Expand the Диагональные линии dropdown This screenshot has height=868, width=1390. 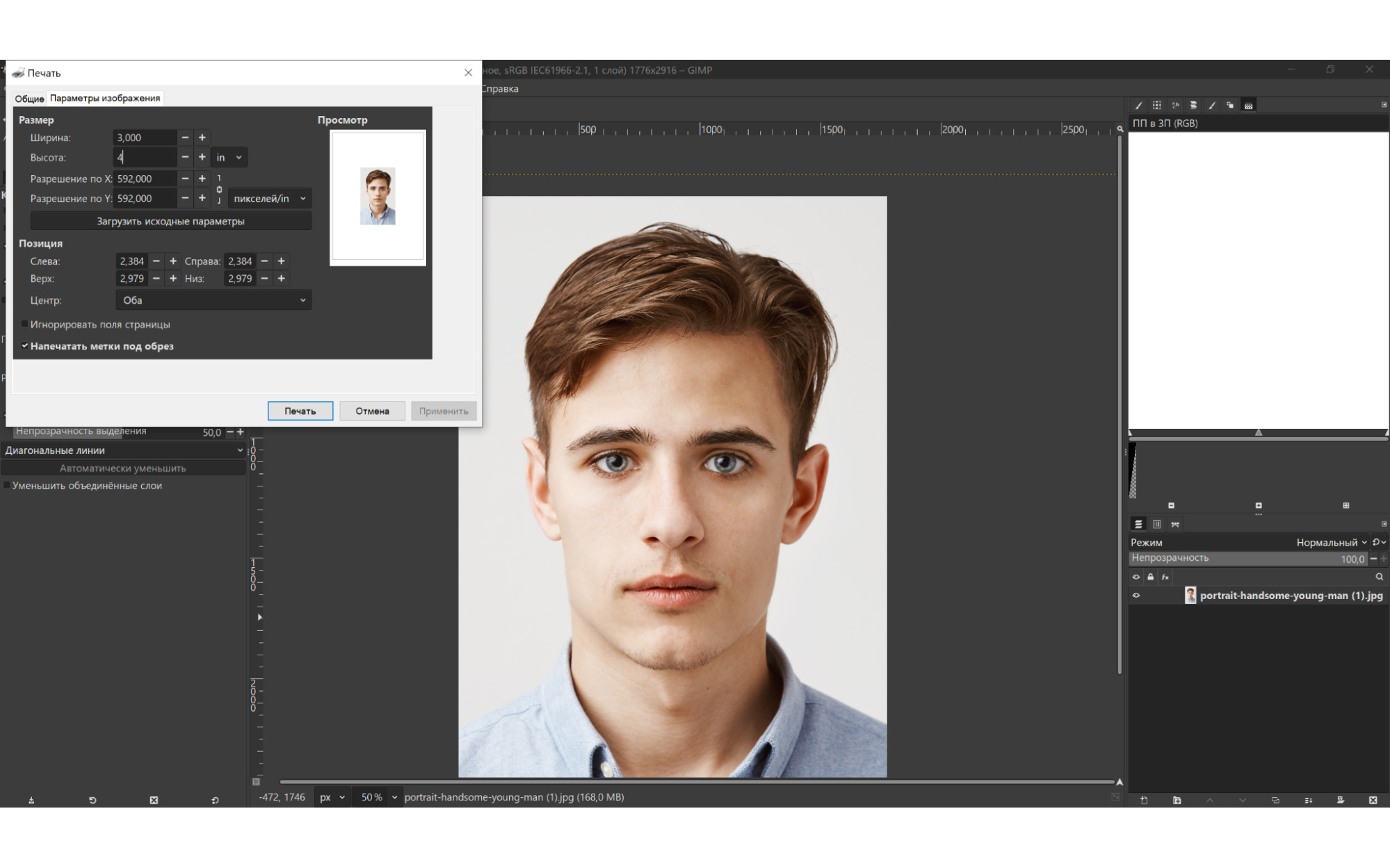coord(123,450)
